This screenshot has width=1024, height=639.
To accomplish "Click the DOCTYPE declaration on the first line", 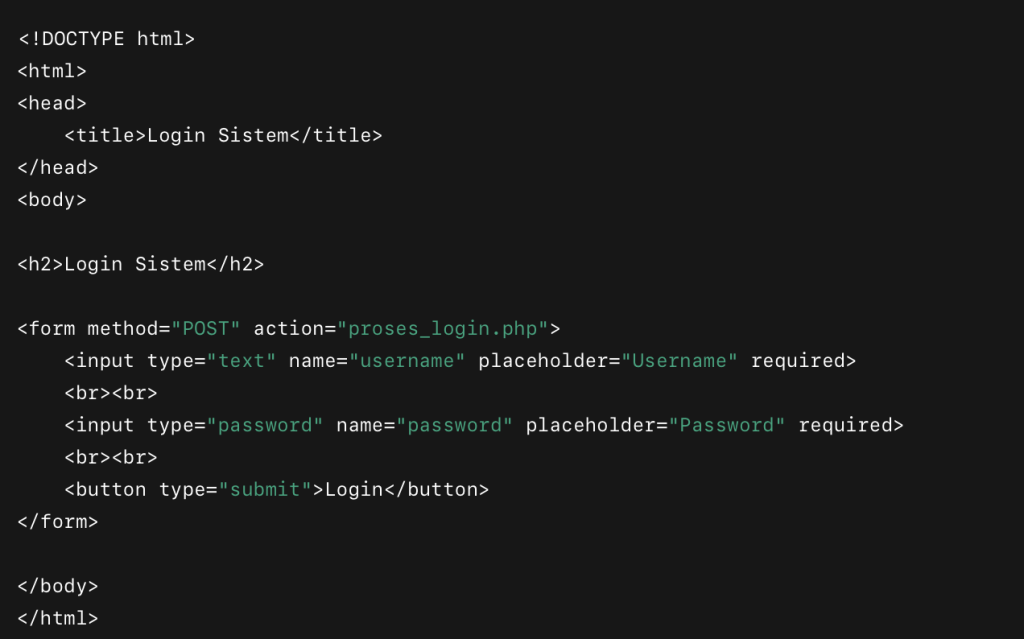I will point(106,39).
